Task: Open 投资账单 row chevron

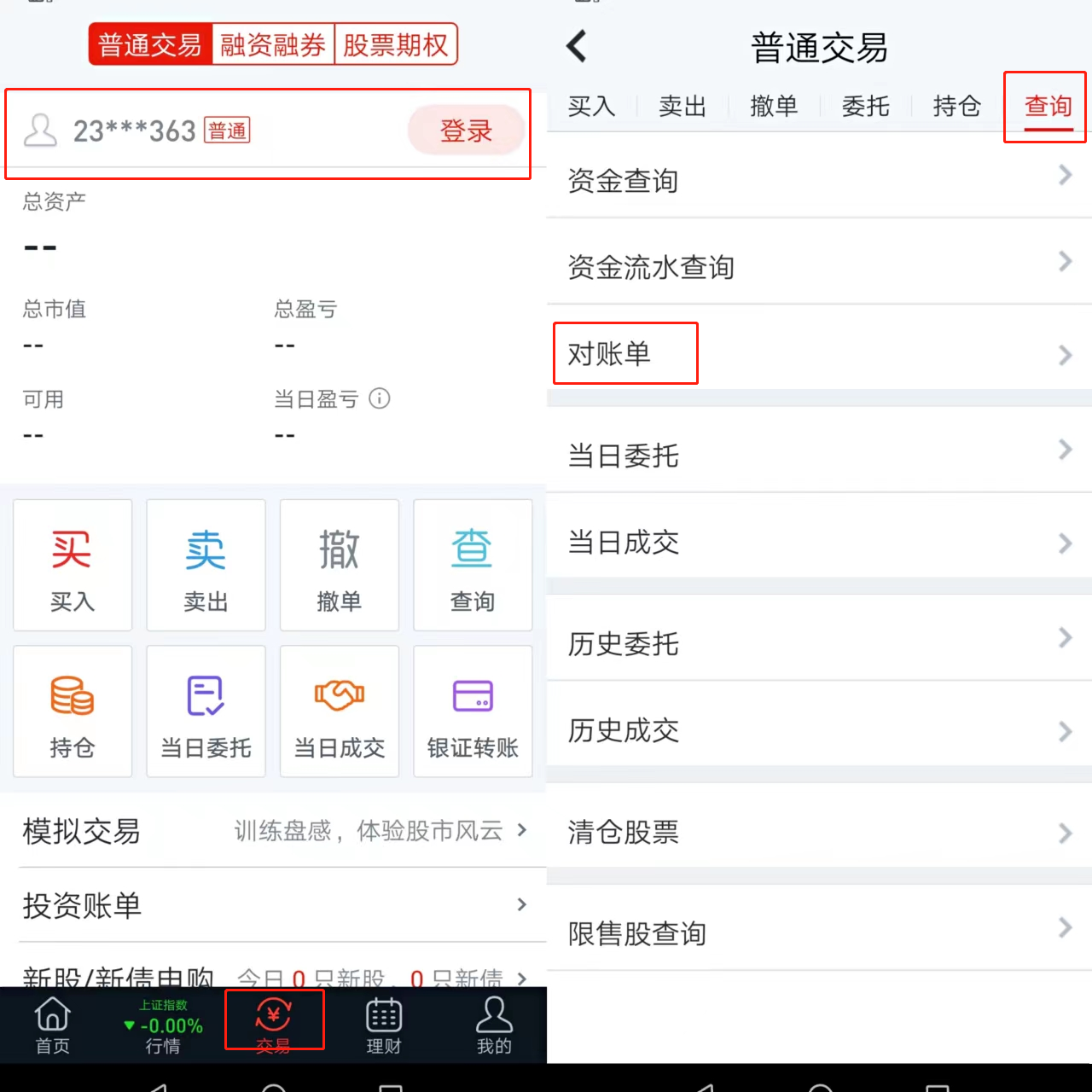Action: 522,904
